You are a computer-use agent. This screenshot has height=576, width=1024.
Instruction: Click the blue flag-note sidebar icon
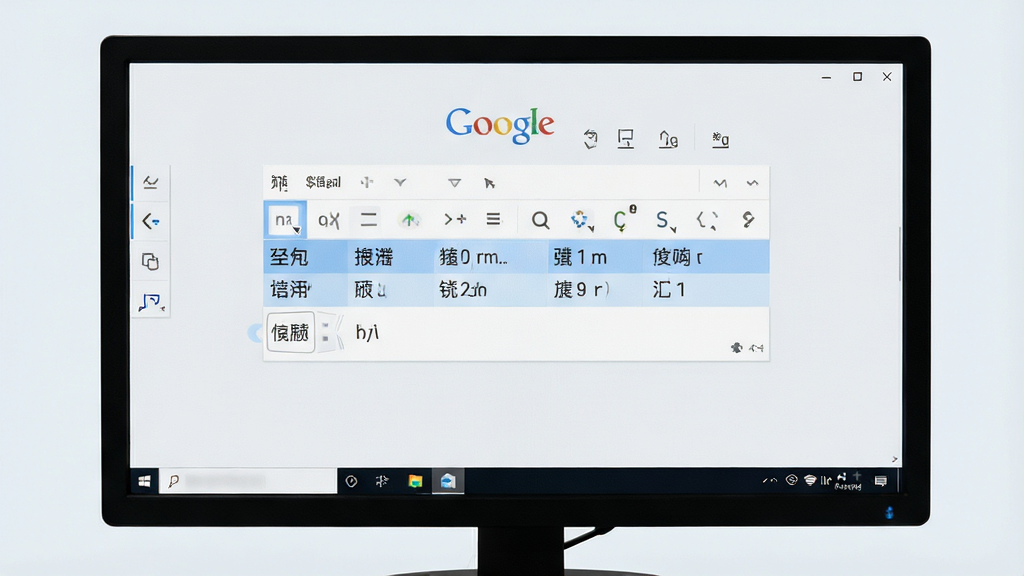pyautogui.click(x=151, y=302)
